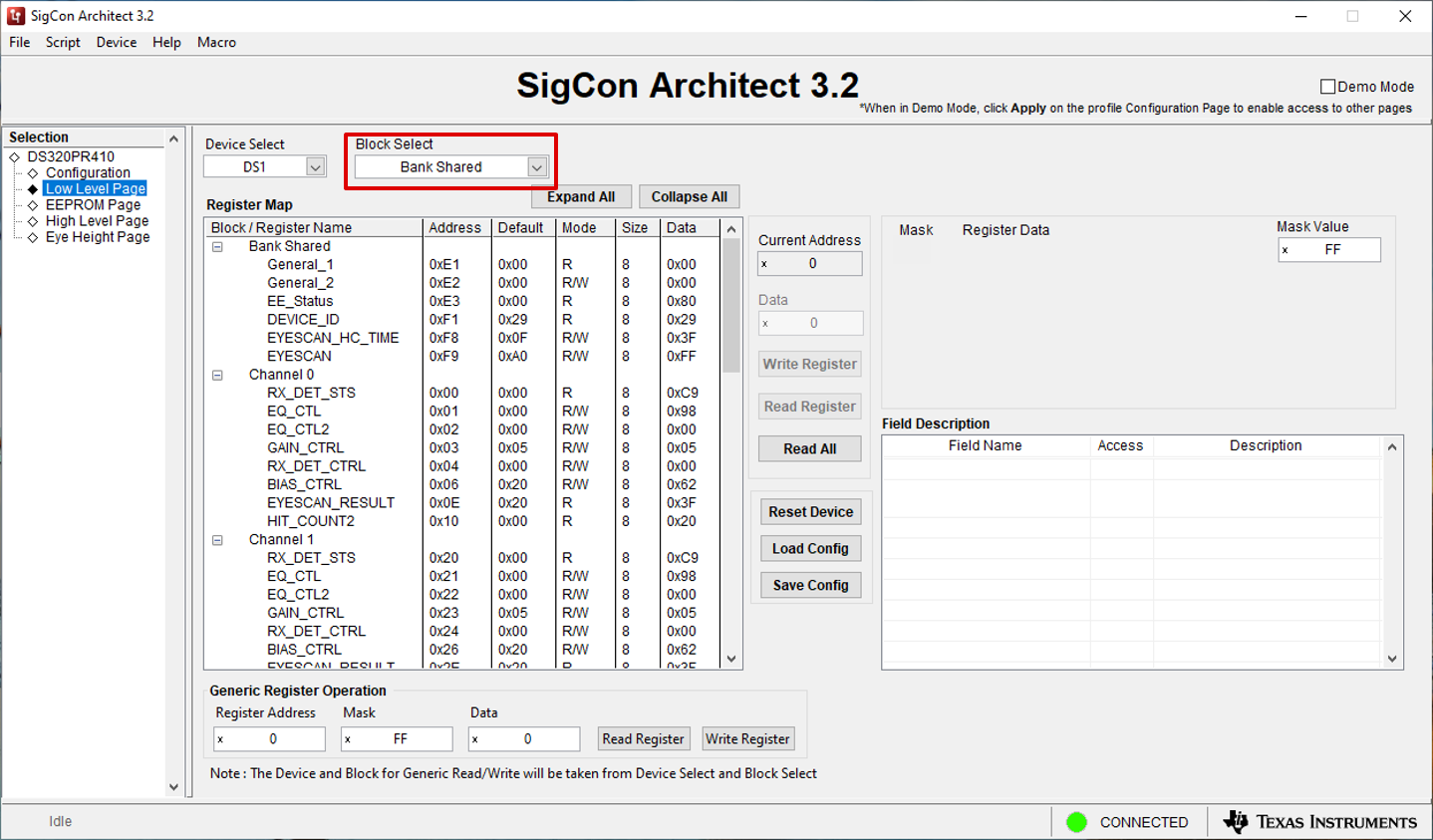Click the Read All button

pyautogui.click(x=809, y=448)
